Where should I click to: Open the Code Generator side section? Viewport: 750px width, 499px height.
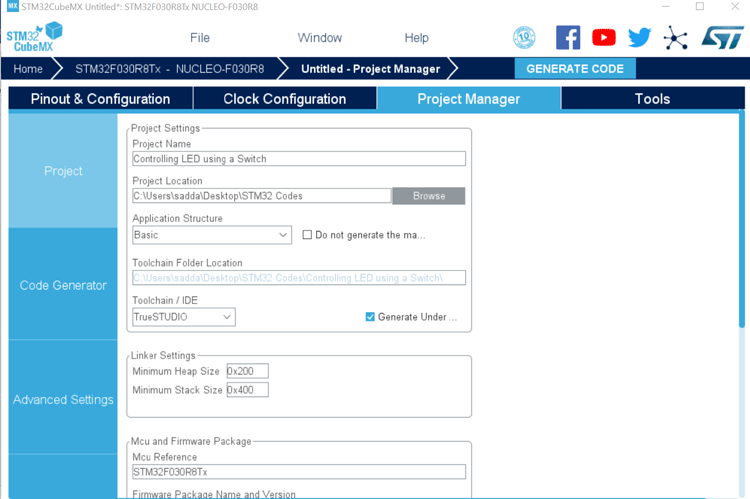pos(63,285)
